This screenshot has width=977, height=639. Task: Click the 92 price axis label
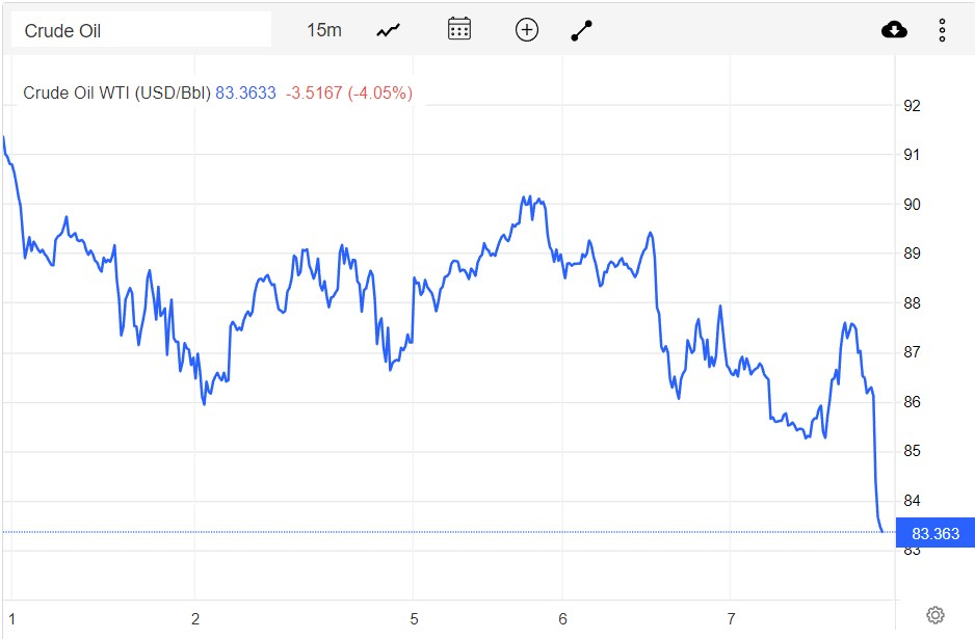point(912,105)
